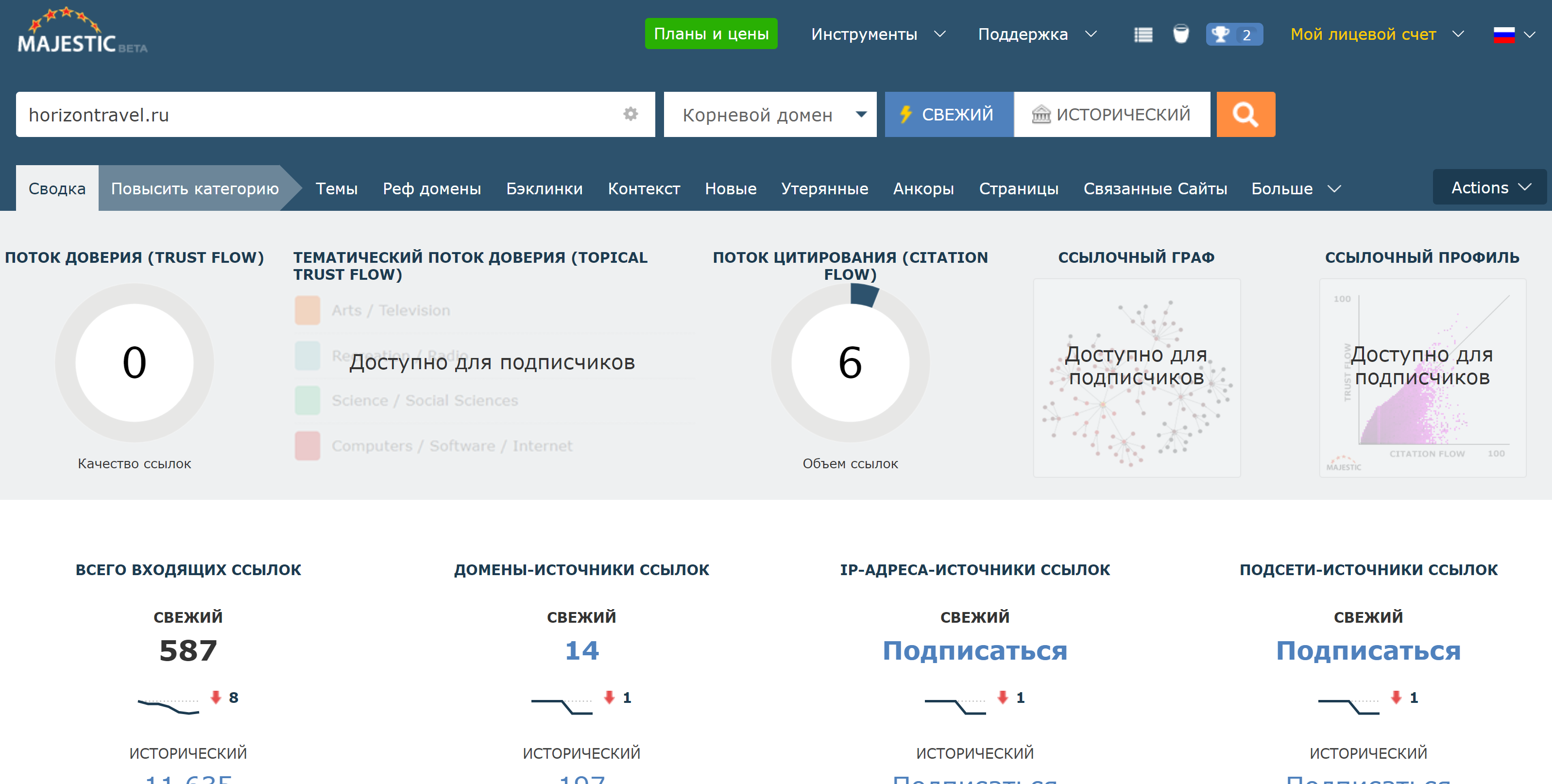Image resolution: width=1552 pixels, height=784 pixels.
Task: Click the Объем ссылок label
Action: tap(850, 463)
